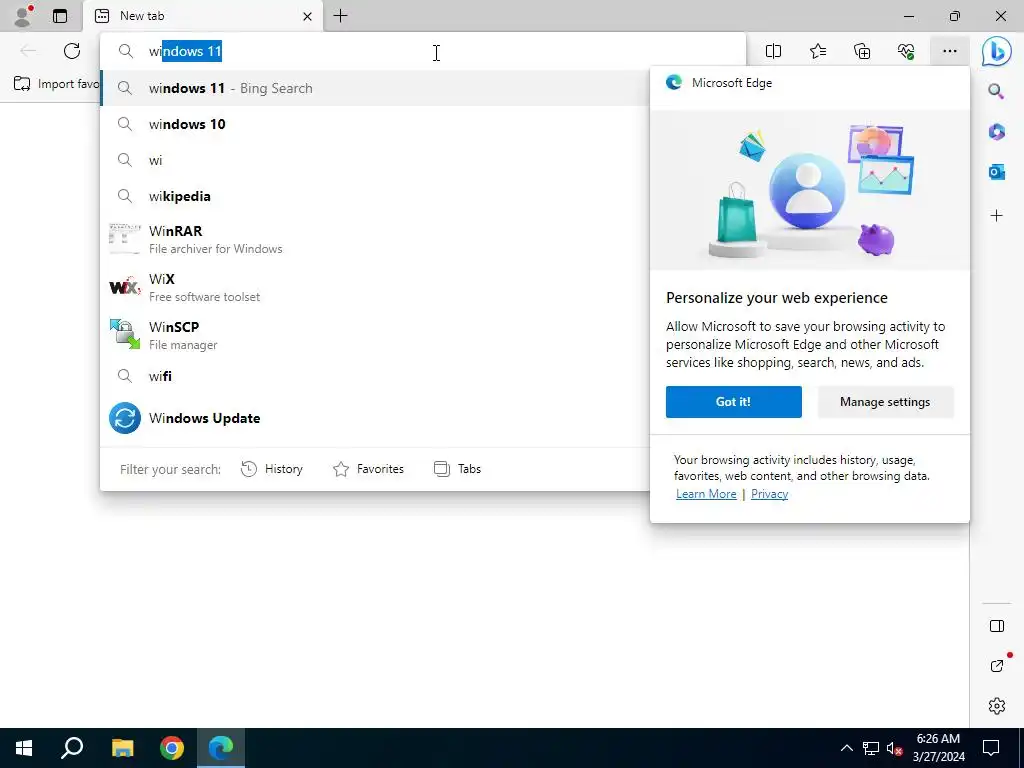Viewport: 1024px width, 768px height.
Task: Click the refresh page icon
Action: coord(72,51)
